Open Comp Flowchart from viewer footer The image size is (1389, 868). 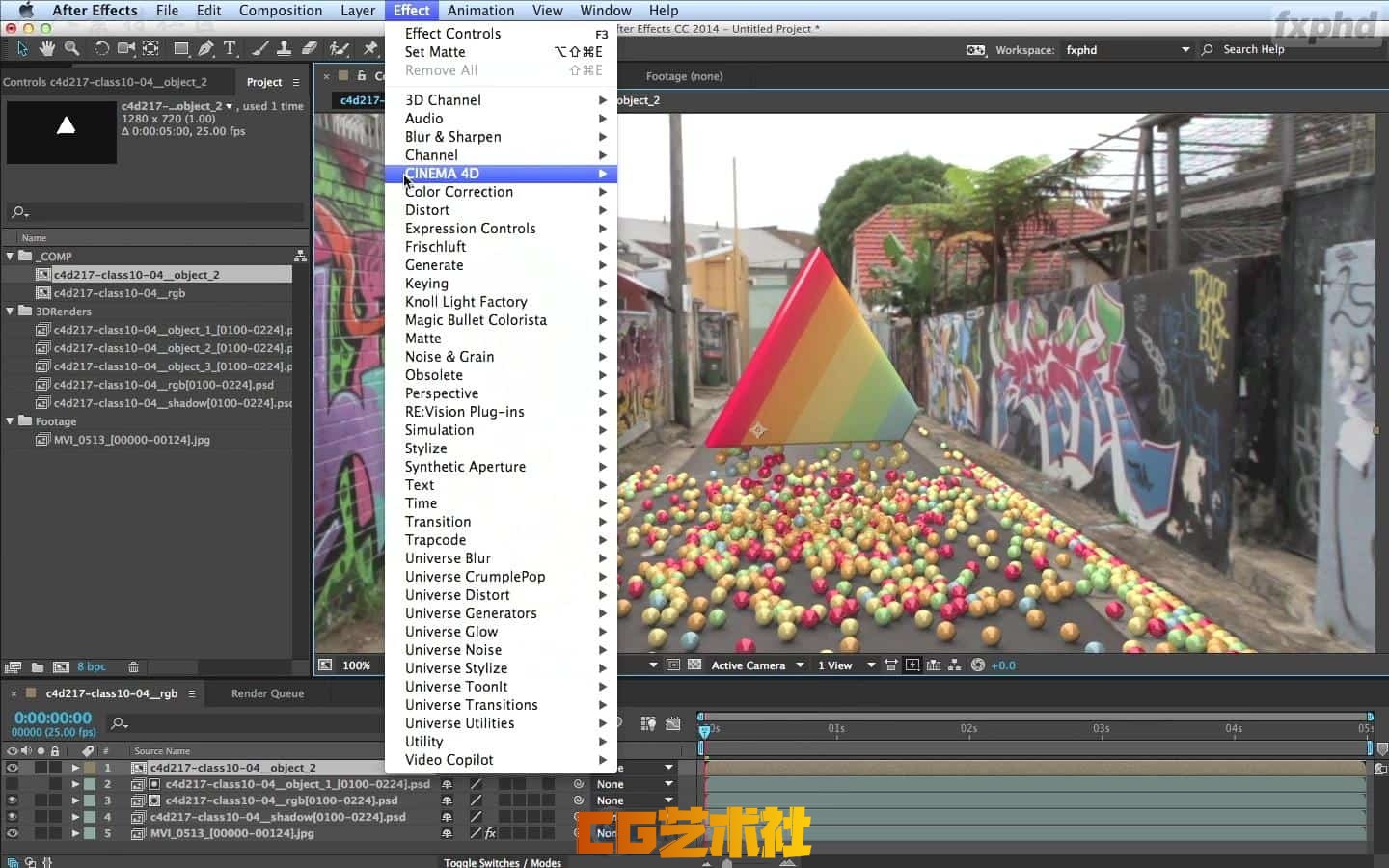pyautogui.click(x=954, y=665)
